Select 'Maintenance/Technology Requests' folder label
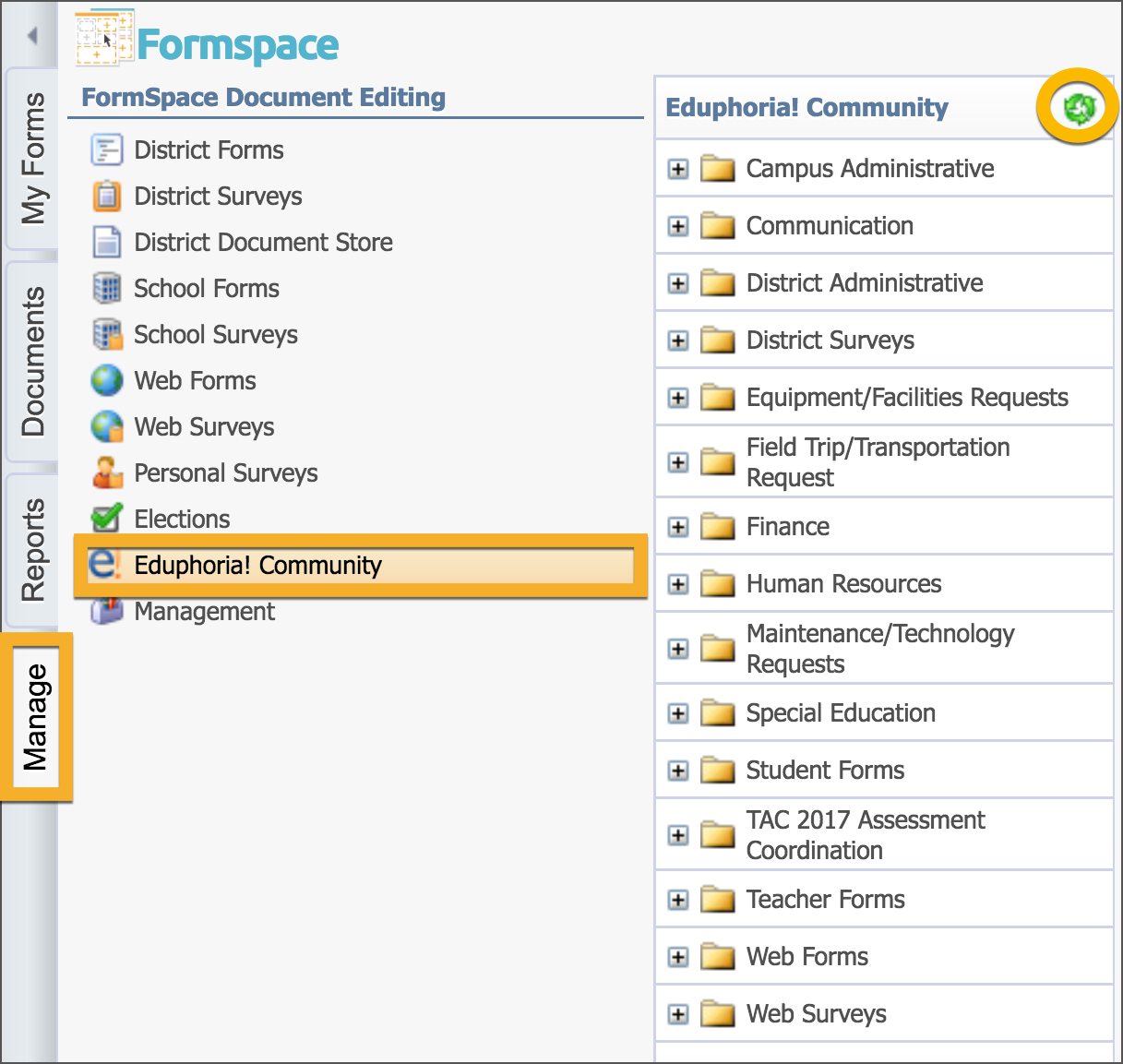Screen dimensions: 1123x1064 [x=880, y=649]
